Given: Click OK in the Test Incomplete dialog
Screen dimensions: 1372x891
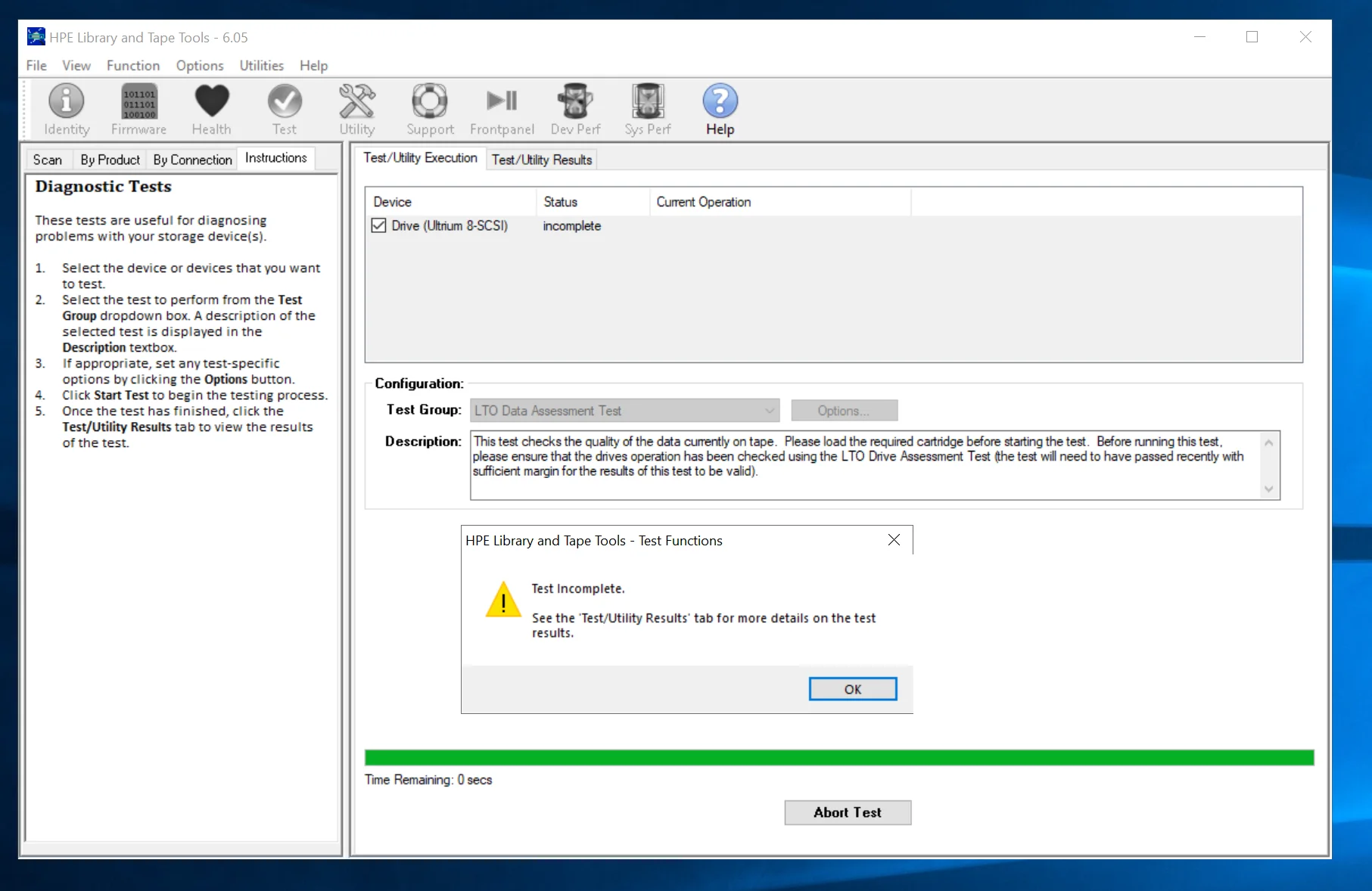Looking at the screenshot, I should point(853,689).
